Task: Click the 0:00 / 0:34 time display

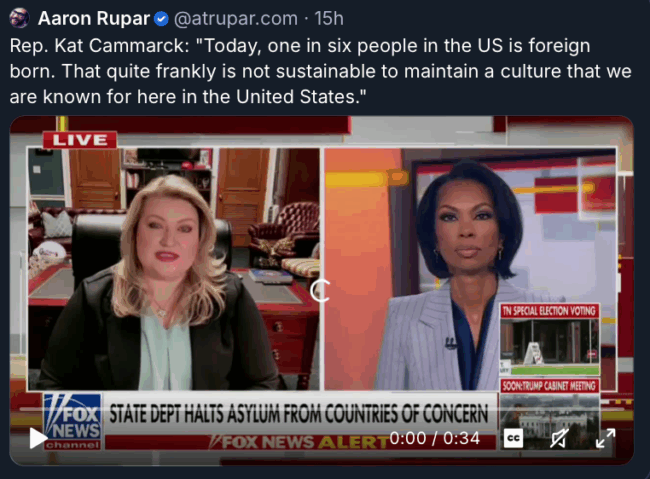Action: (x=434, y=438)
